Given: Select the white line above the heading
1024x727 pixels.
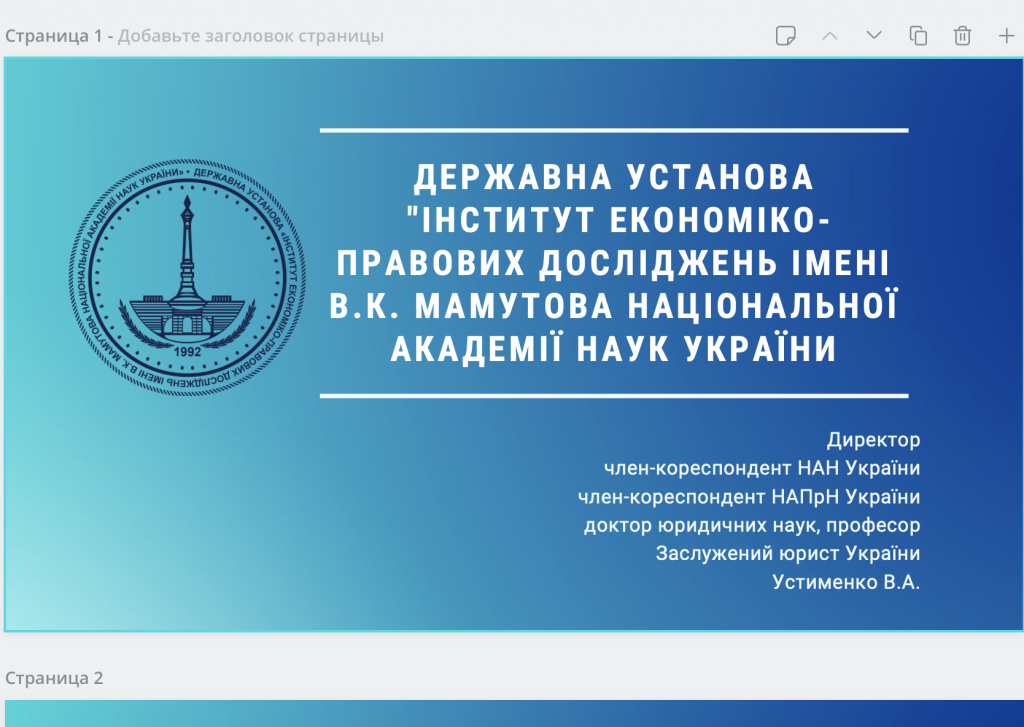Looking at the screenshot, I should click(x=614, y=131).
